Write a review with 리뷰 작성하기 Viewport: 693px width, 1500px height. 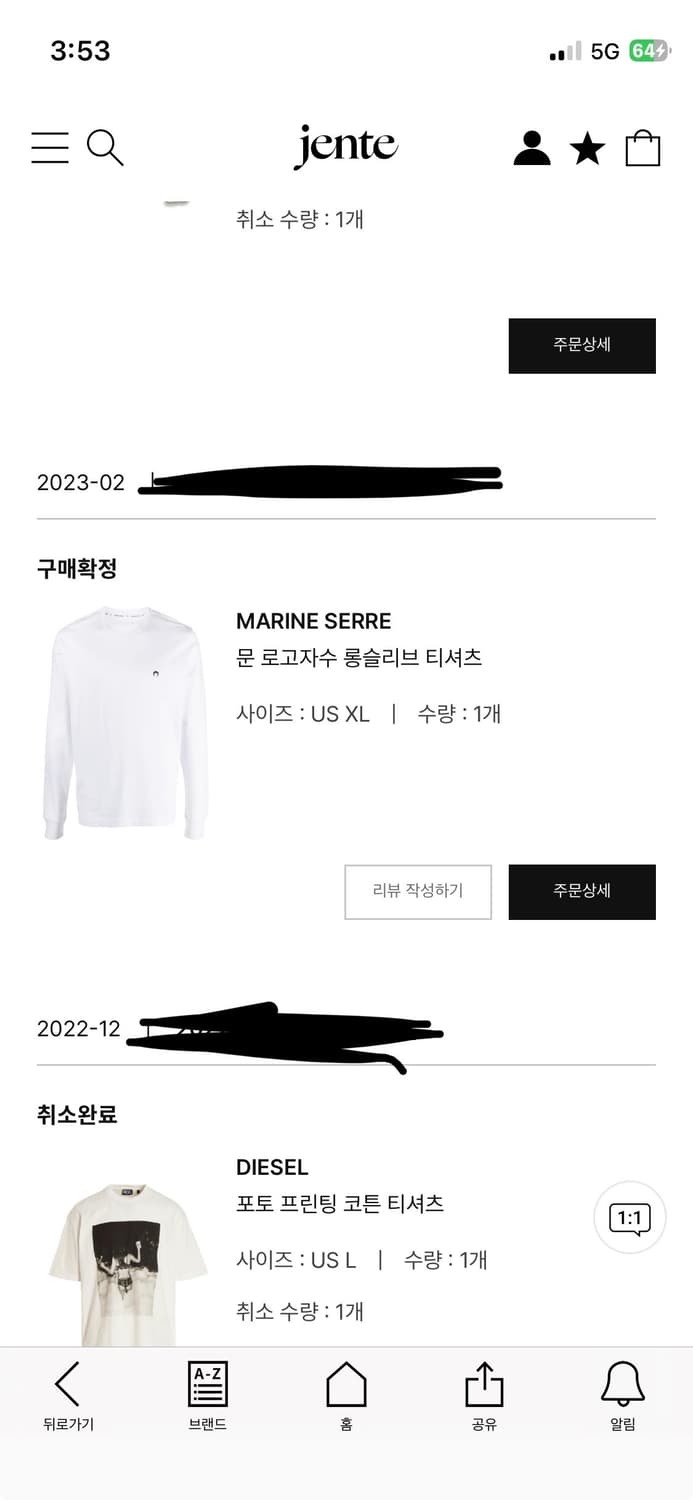pos(418,891)
